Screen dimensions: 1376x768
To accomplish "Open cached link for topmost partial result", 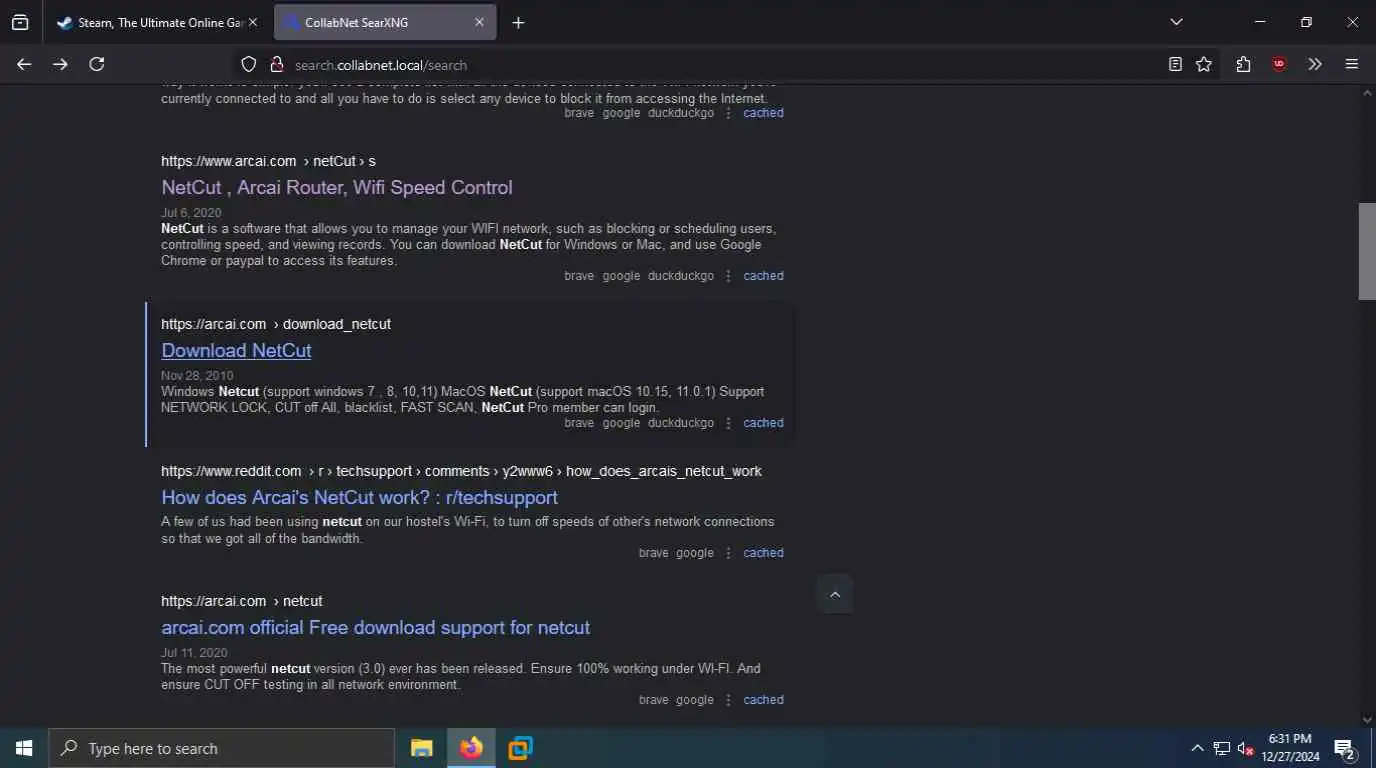I will tap(763, 113).
